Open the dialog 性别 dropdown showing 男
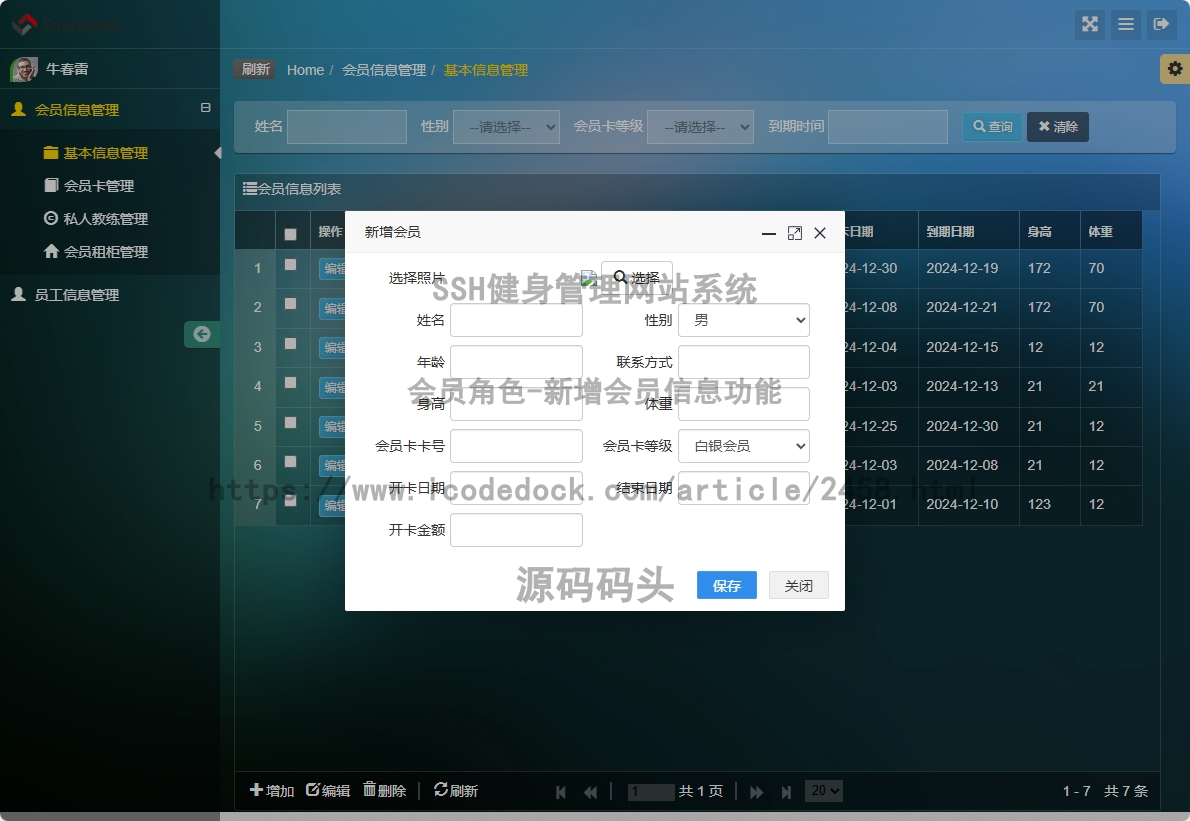1190x821 pixels. (x=744, y=320)
